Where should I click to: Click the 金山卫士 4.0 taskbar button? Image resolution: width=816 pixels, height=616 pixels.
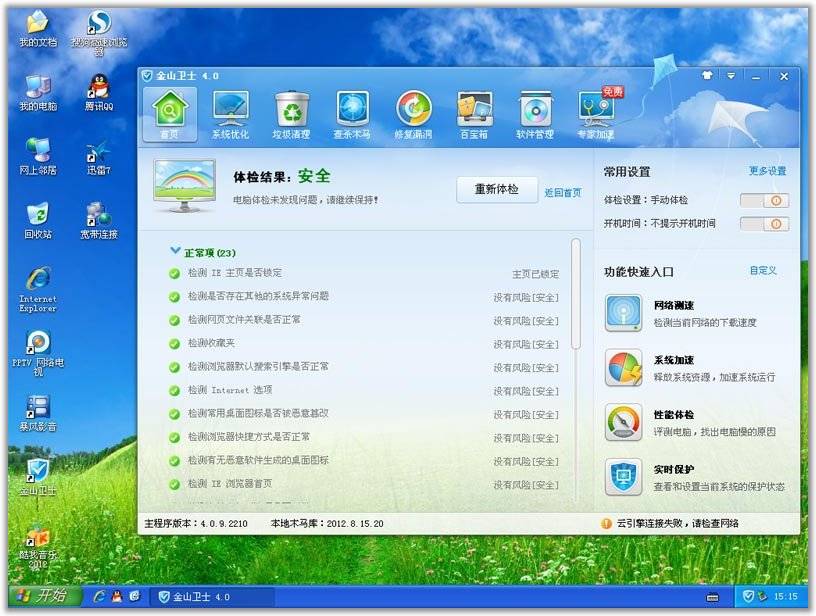212,597
